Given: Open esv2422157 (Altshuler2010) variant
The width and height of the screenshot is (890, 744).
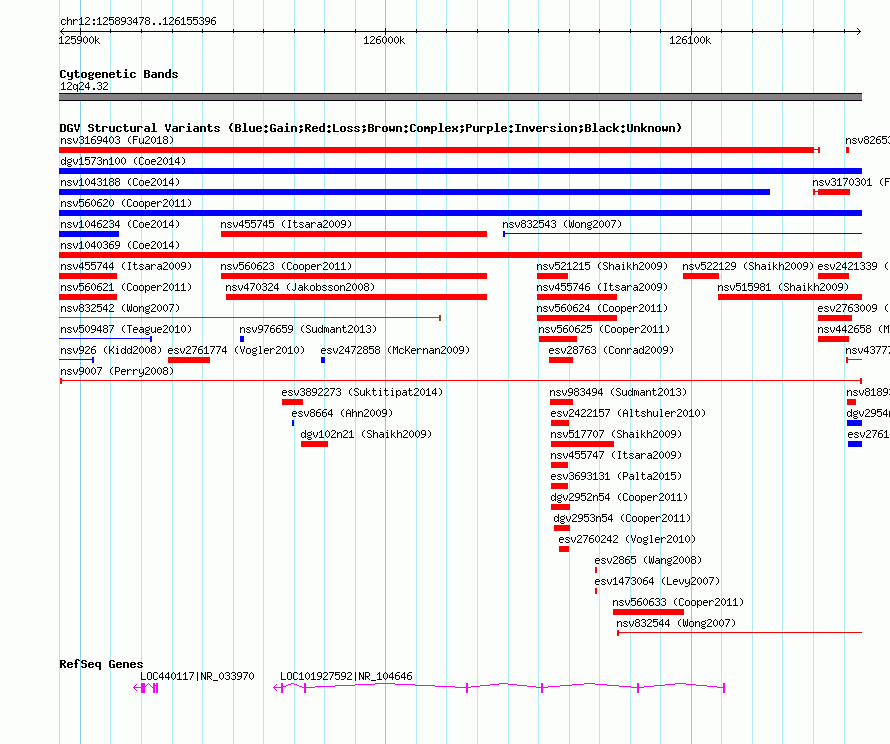Looking at the screenshot, I should [x=628, y=413].
